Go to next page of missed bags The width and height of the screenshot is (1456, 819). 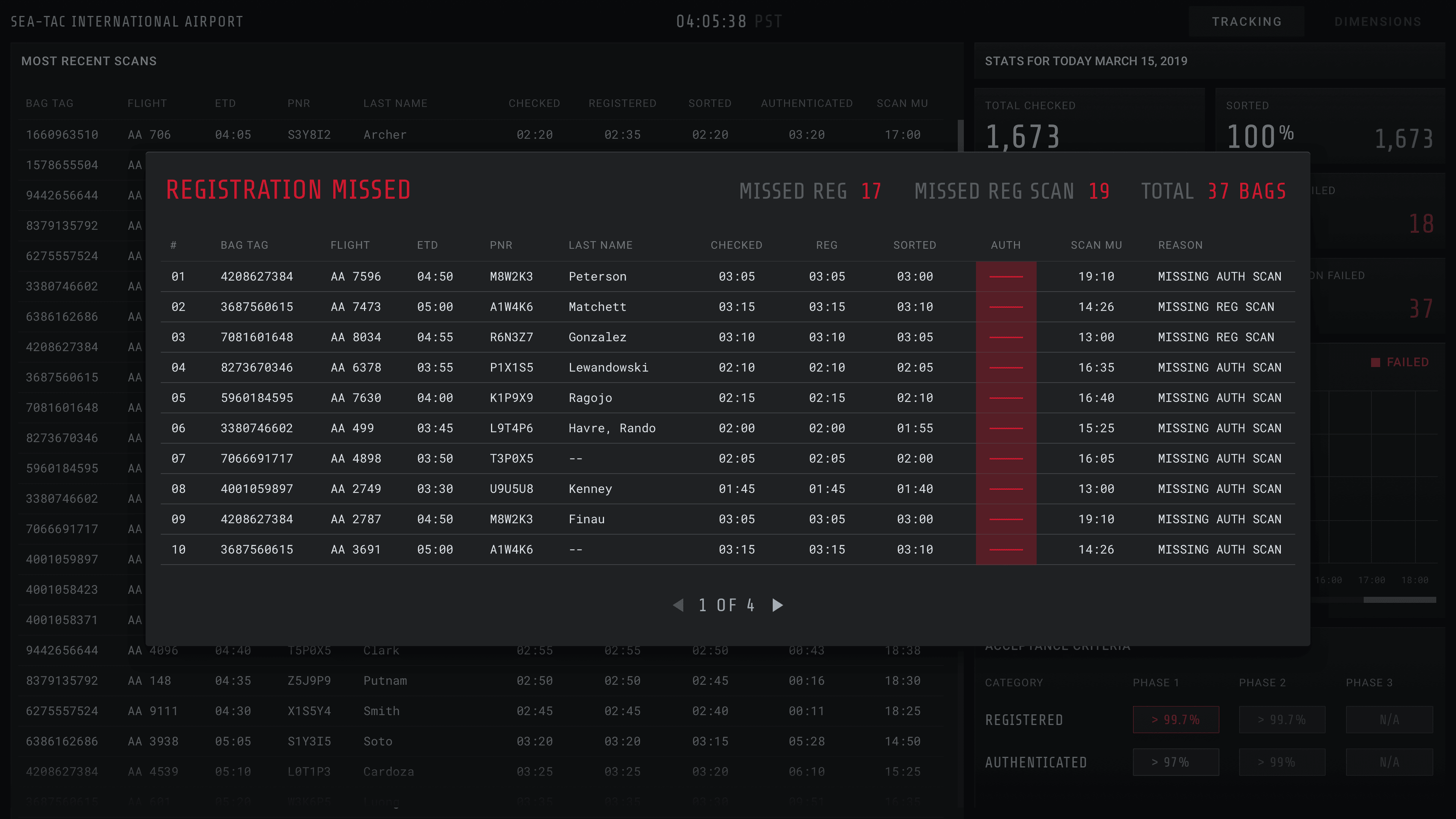tap(778, 606)
